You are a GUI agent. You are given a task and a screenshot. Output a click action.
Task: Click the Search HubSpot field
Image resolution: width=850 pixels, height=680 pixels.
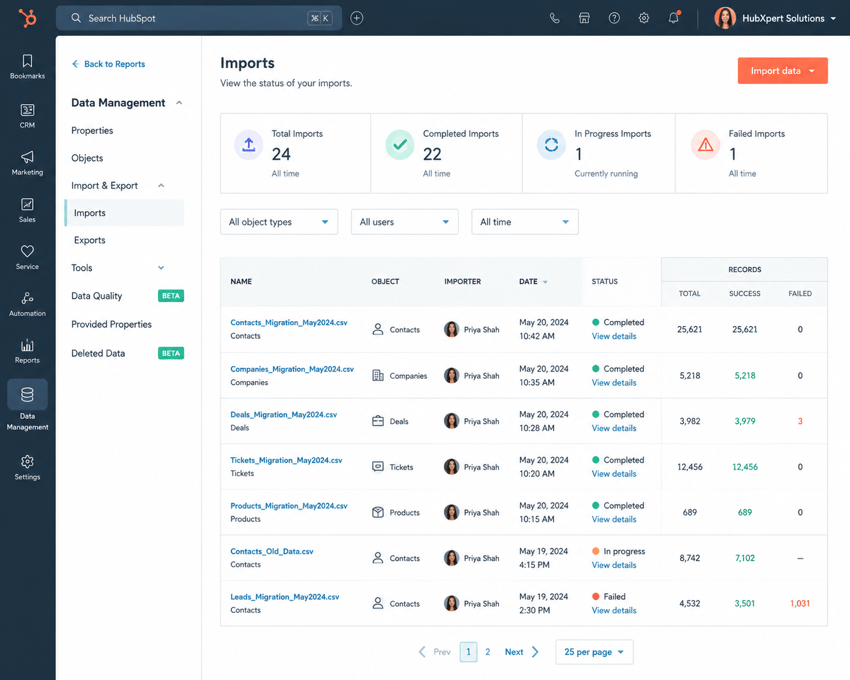click(x=199, y=18)
